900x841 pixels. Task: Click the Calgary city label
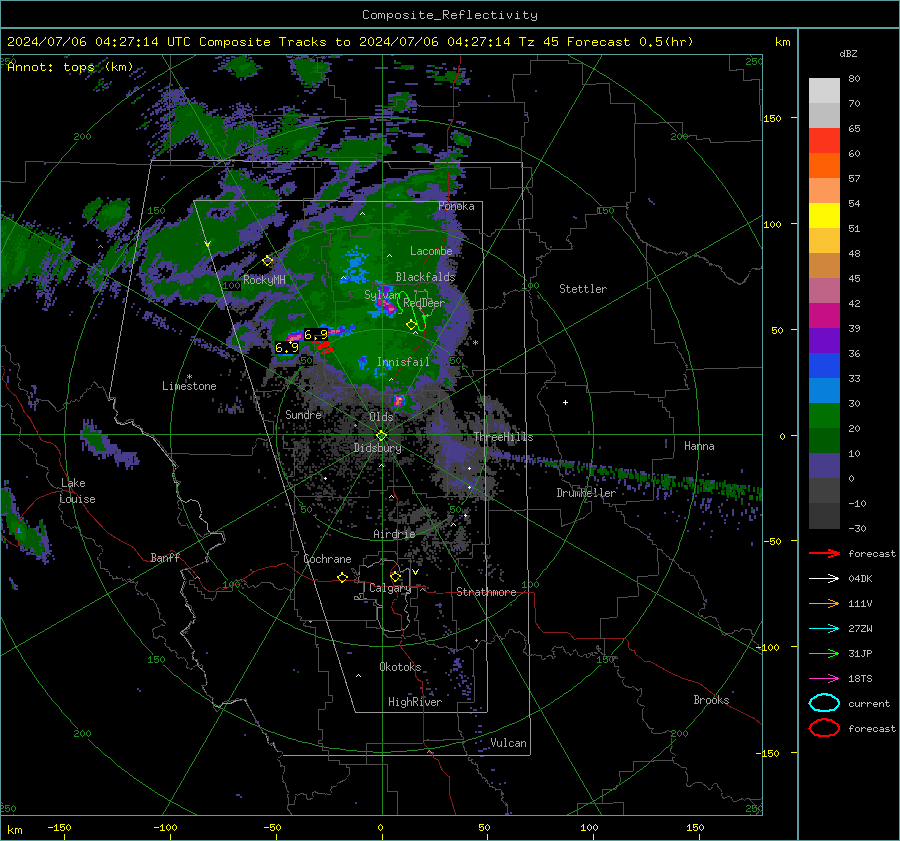390,588
